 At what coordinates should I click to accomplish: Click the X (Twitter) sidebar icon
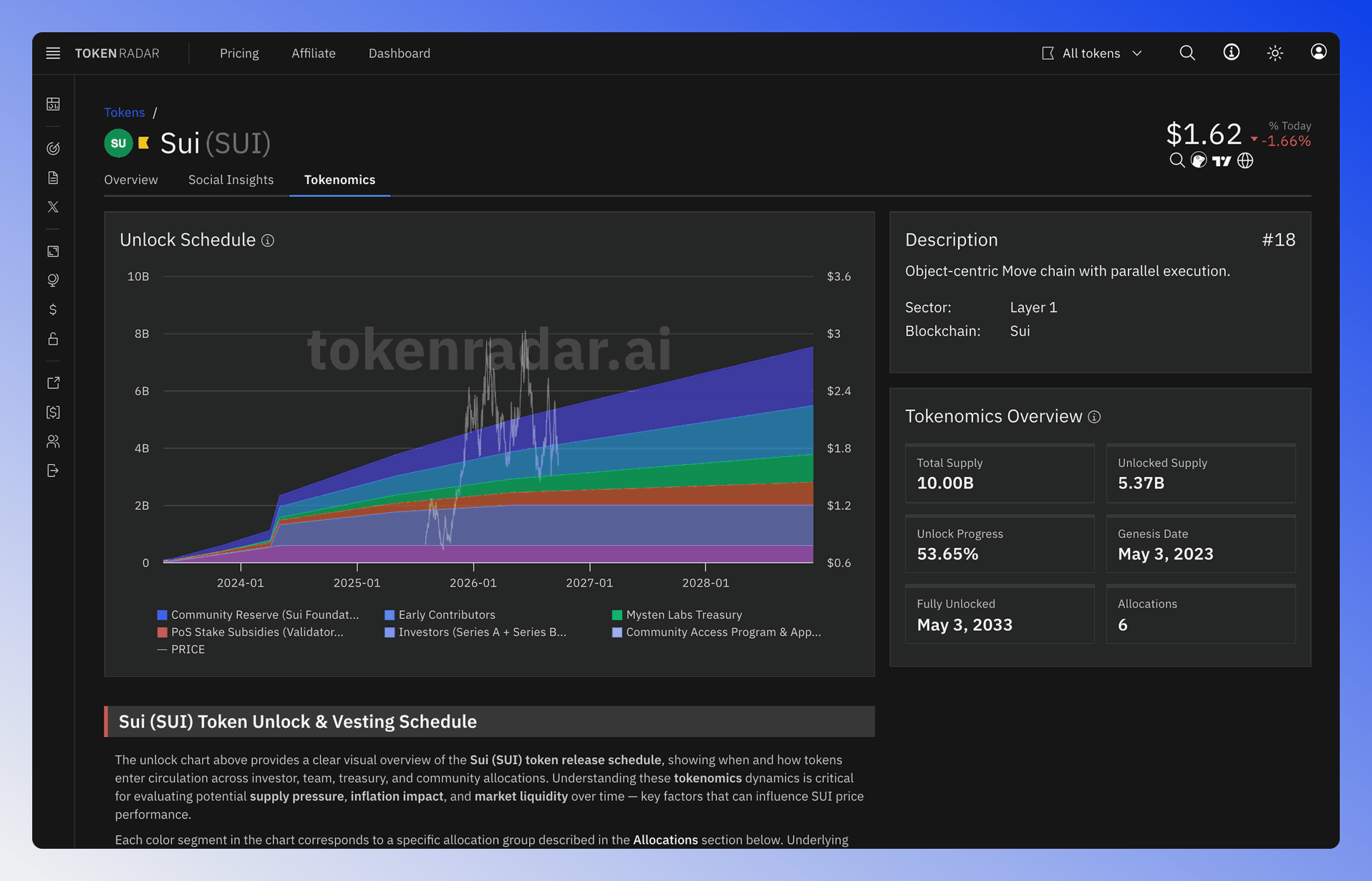pyautogui.click(x=53, y=207)
